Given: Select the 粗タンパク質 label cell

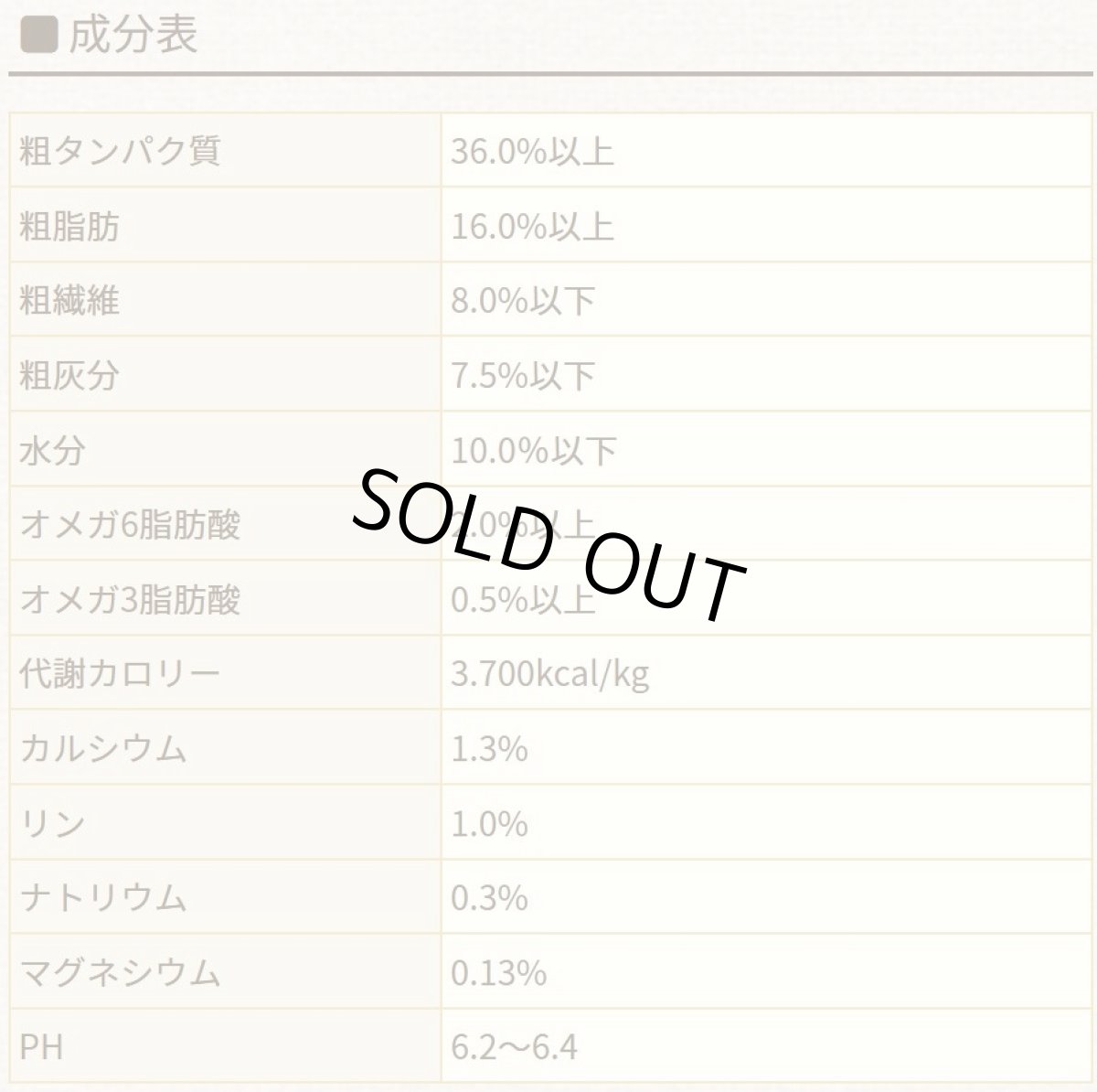Looking at the screenshot, I should (x=120, y=152).
